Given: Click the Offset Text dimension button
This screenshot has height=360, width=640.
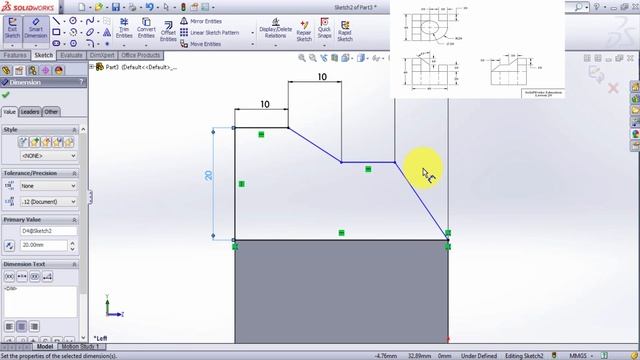Looking at the screenshot, I should click(x=47, y=277).
